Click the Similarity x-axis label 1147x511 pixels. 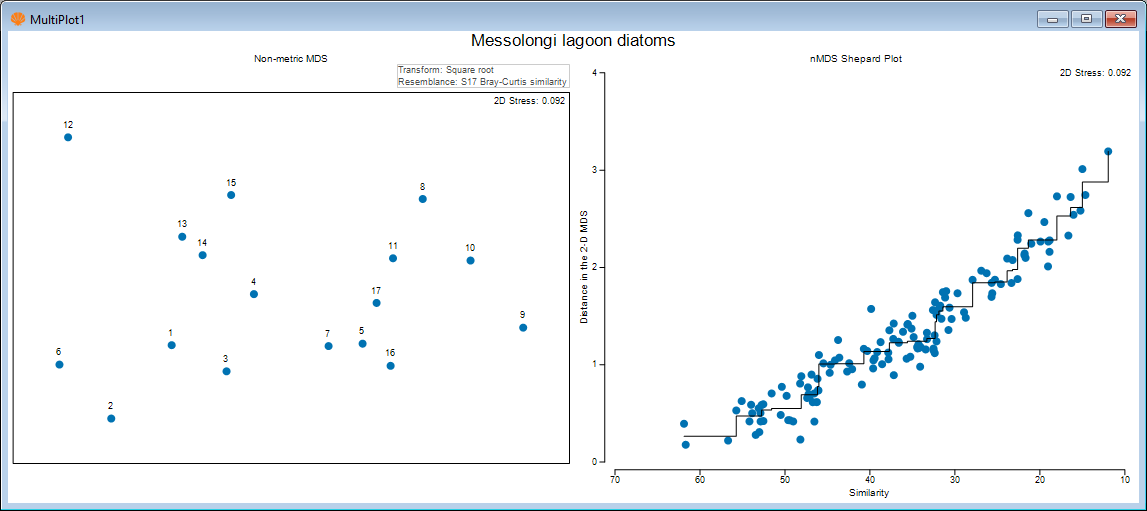pos(868,492)
